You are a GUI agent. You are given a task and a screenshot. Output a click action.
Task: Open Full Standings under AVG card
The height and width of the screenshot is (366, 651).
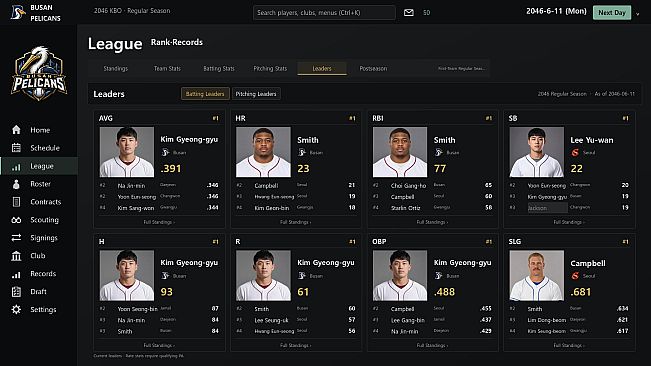point(159,222)
